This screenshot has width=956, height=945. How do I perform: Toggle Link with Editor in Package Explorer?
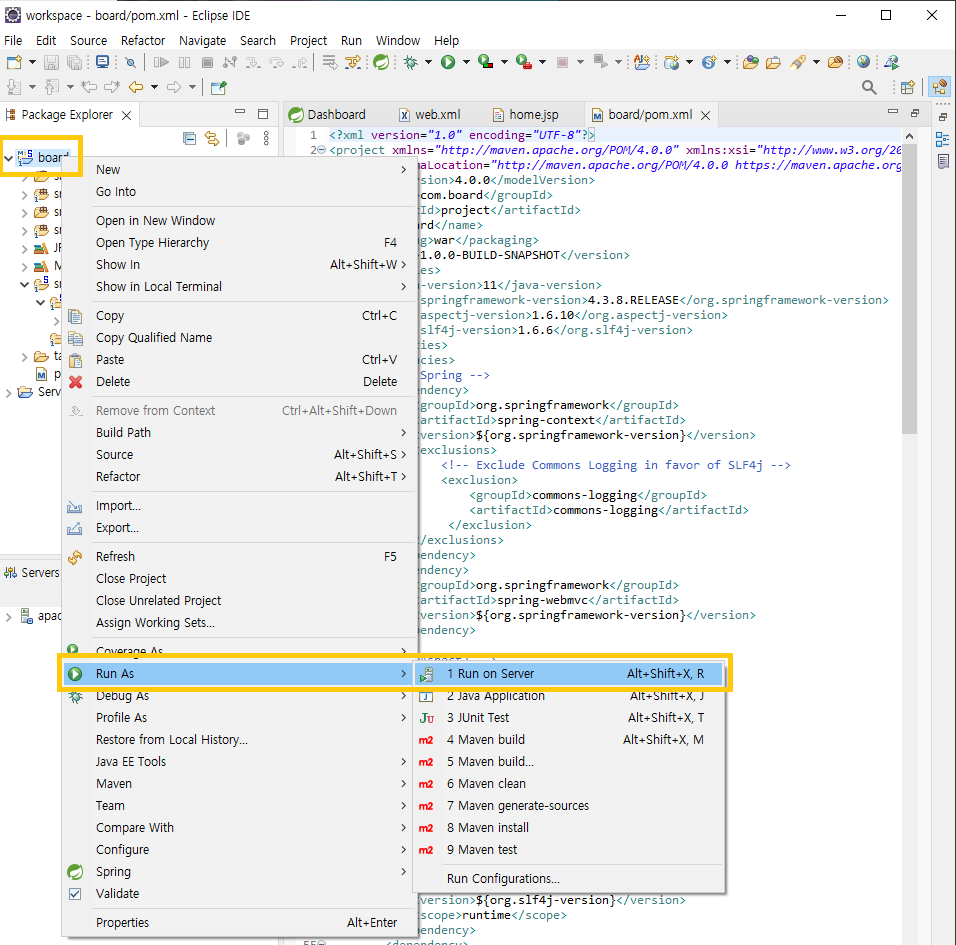point(212,139)
